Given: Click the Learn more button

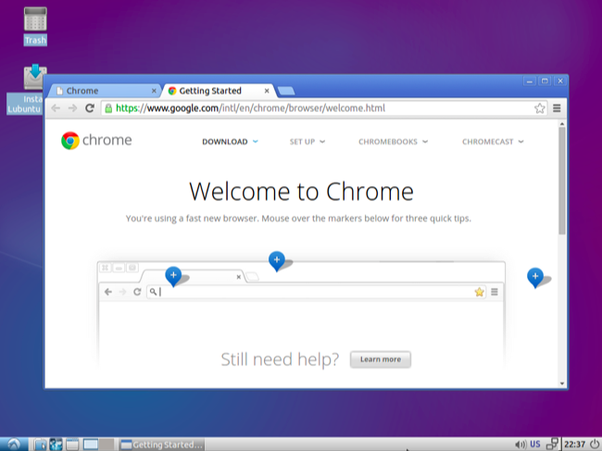Looking at the screenshot, I should tap(380, 360).
